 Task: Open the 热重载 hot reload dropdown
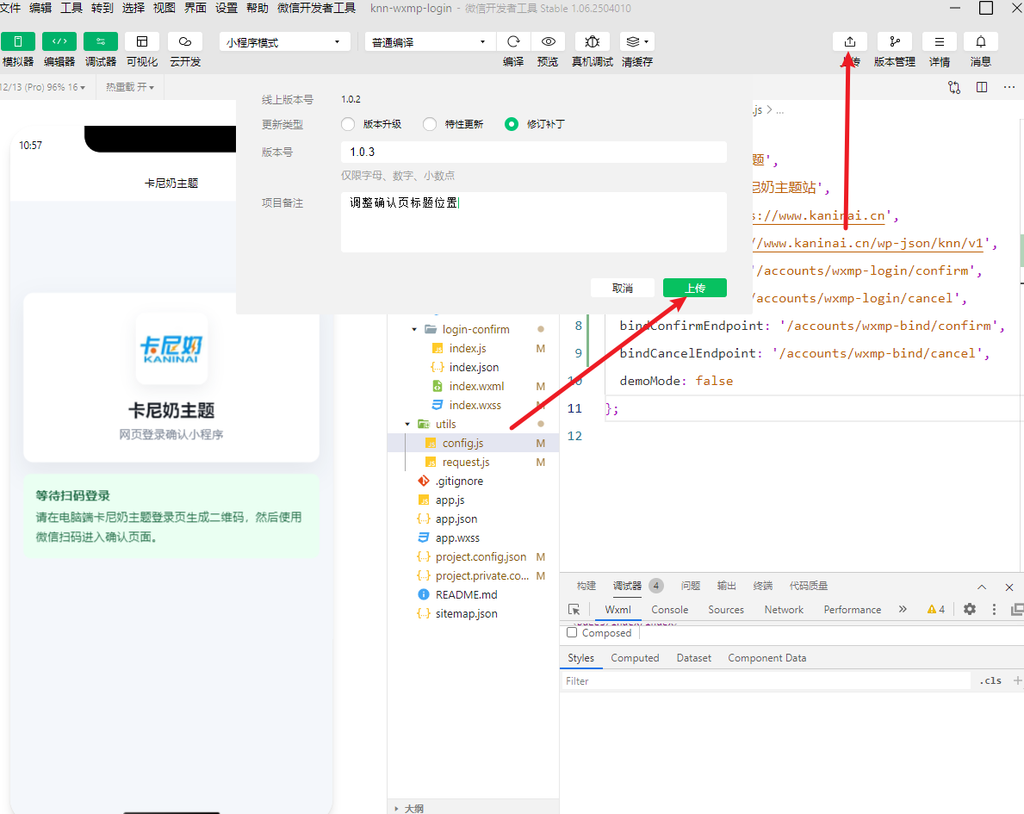coord(130,87)
